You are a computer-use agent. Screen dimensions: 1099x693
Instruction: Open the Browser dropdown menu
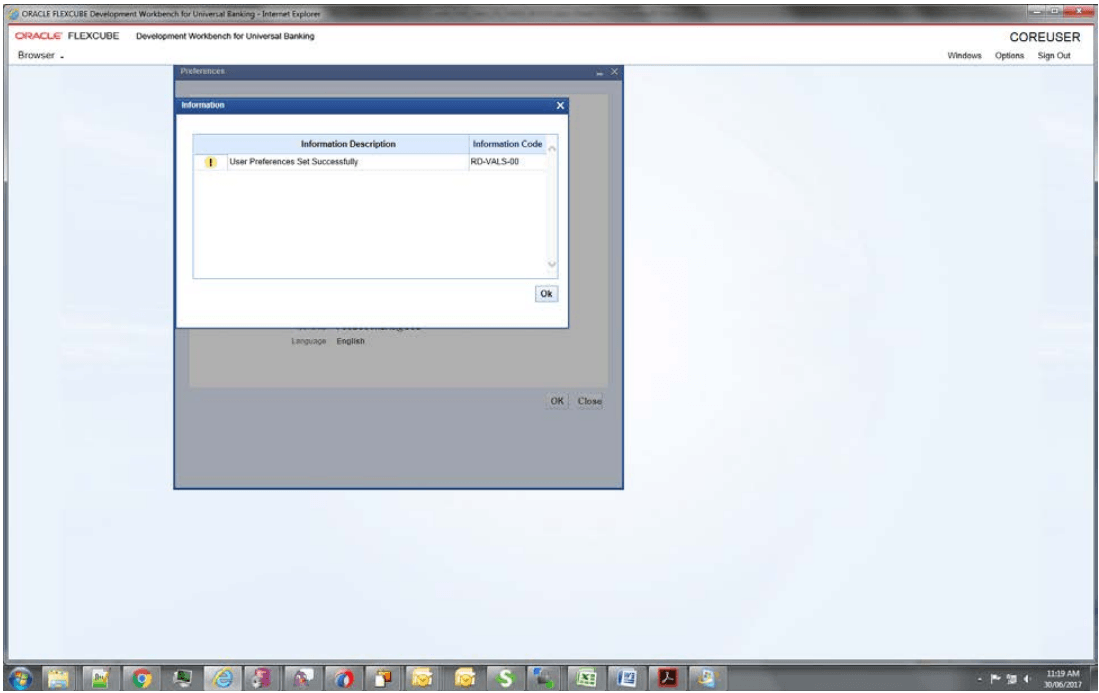(x=40, y=55)
